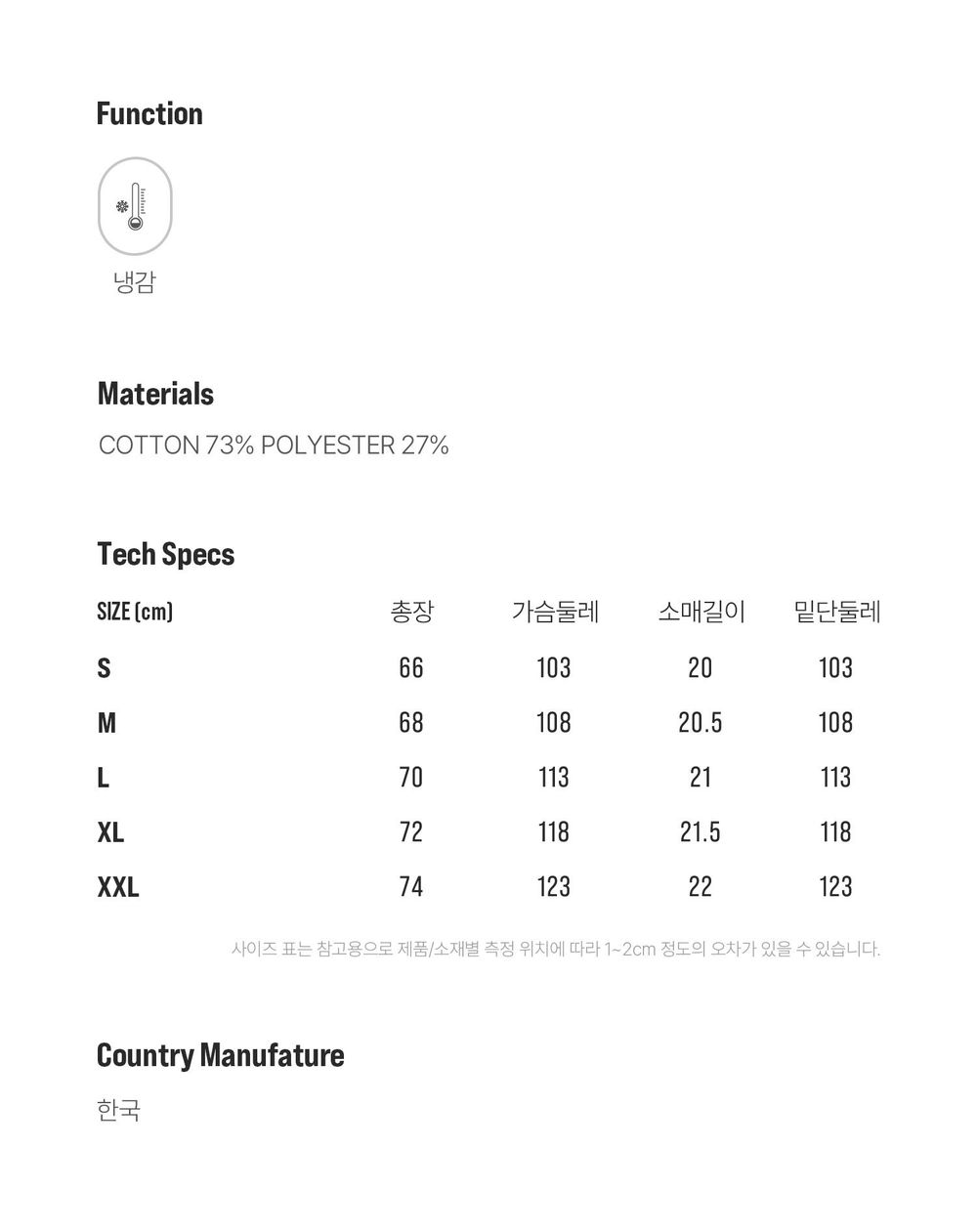977x1232 pixels.
Task: Click the COTTON 73% POLYESTER 27% text
Action: tap(274, 446)
